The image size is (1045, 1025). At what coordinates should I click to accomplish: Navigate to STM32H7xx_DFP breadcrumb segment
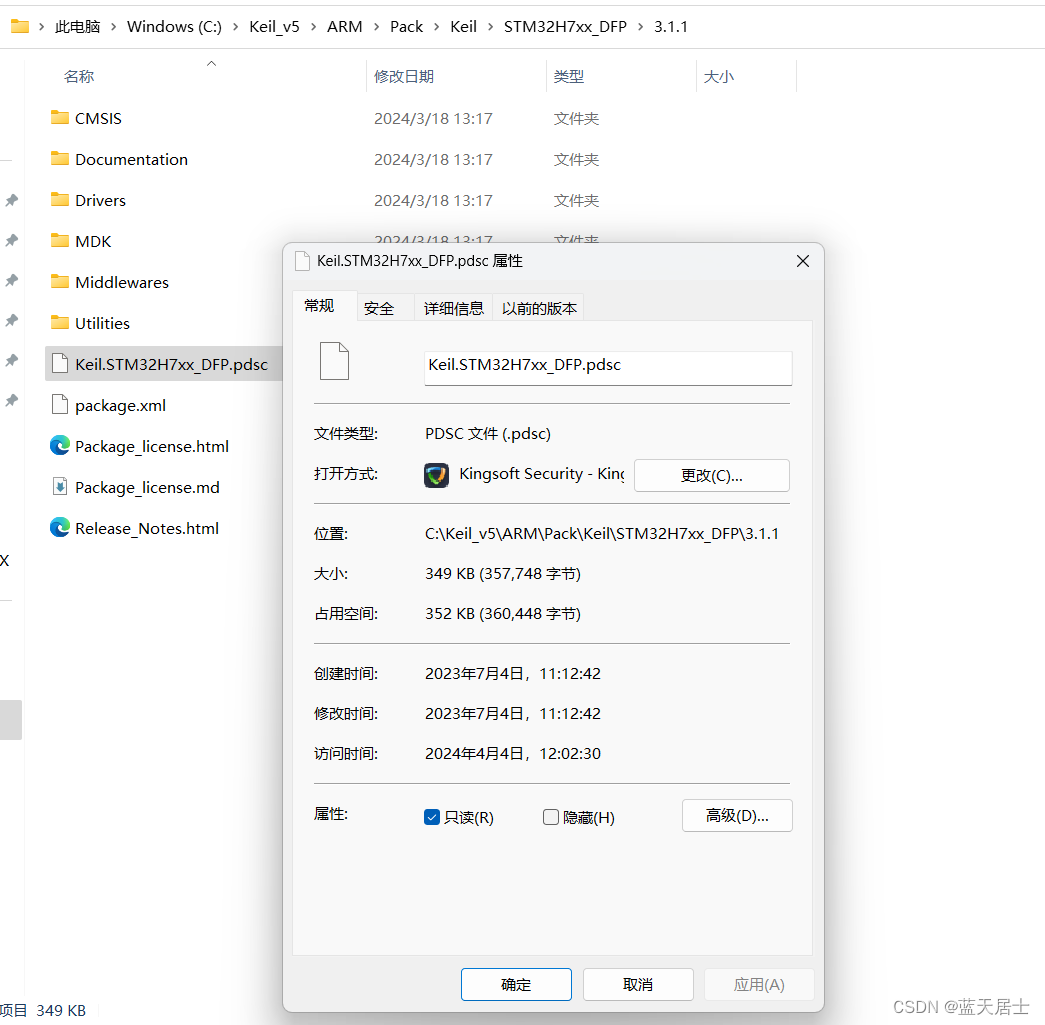pyautogui.click(x=565, y=27)
